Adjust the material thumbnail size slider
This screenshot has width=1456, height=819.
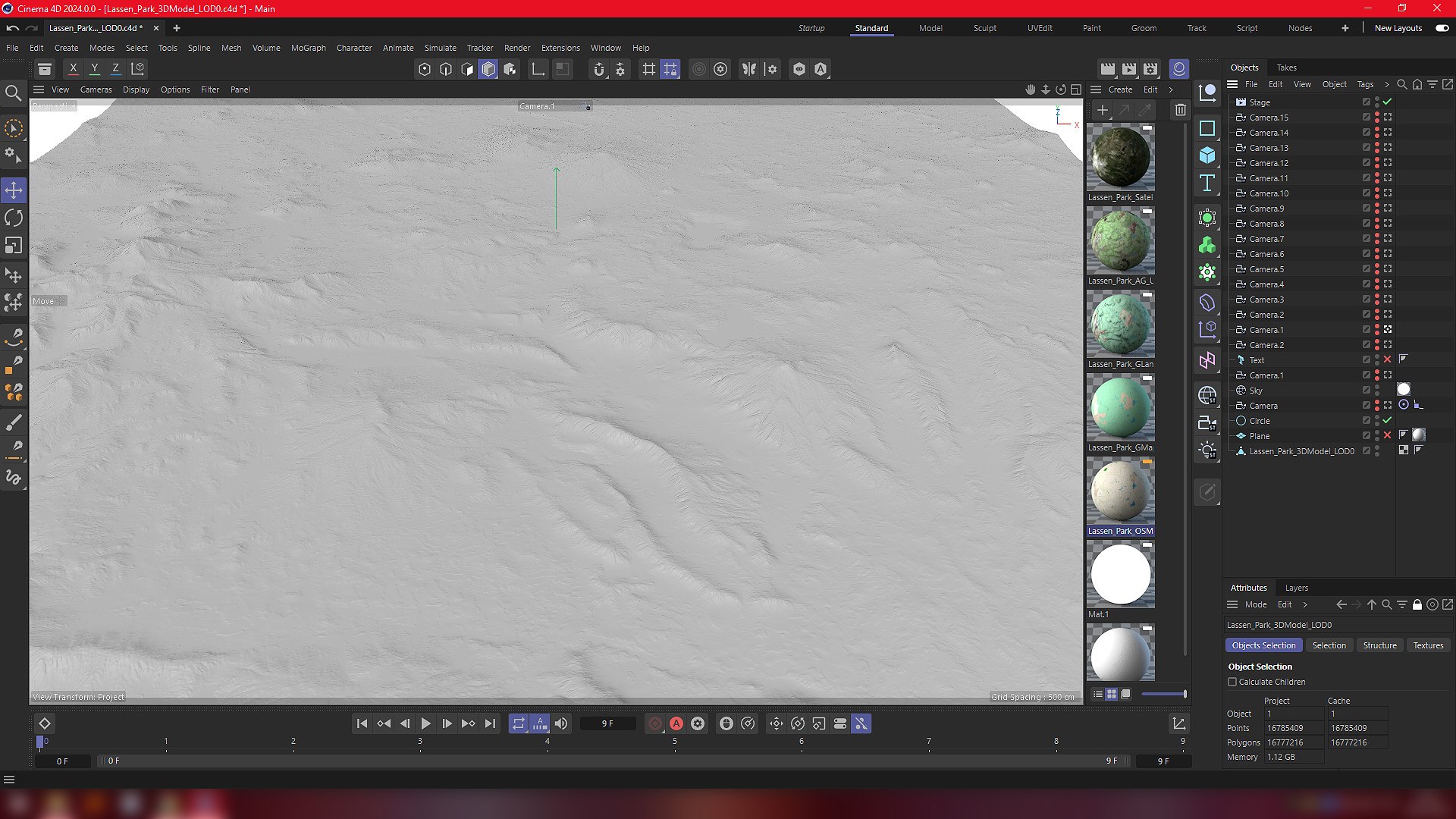[x=1164, y=694]
